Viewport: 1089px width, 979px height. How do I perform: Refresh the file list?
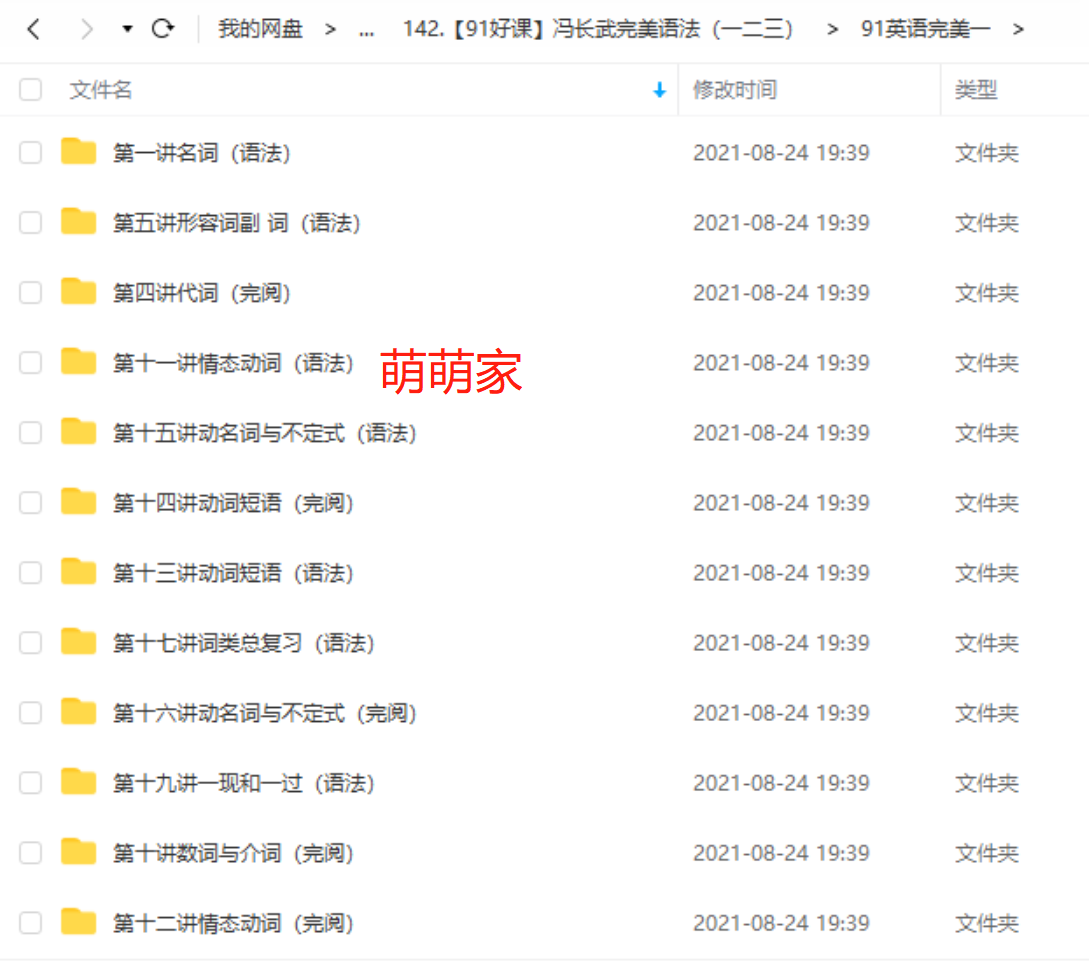click(163, 29)
